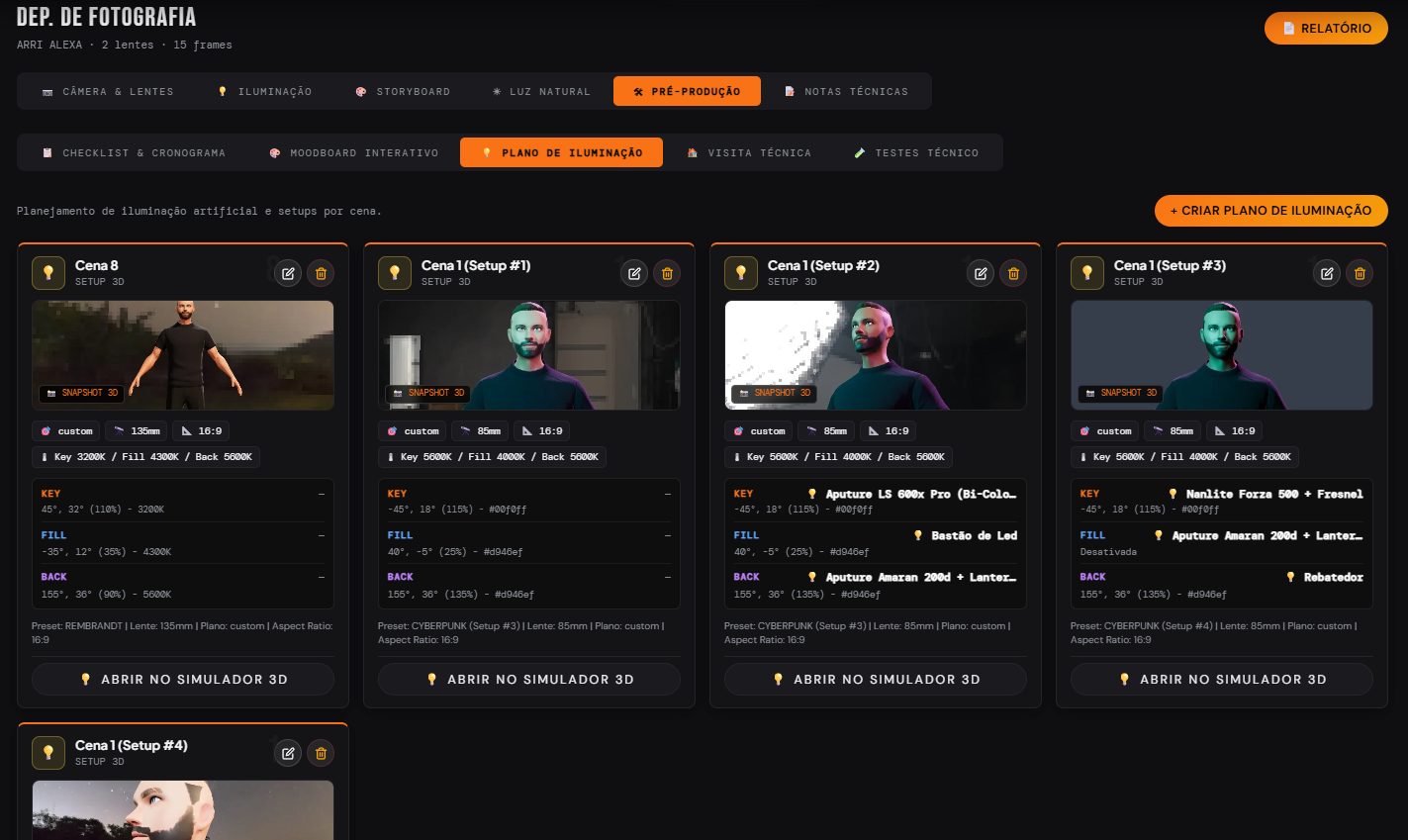Open Setup #2 in the 3D simulator
The width and height of the screenshot is (1408, 840).
point(876,680)
